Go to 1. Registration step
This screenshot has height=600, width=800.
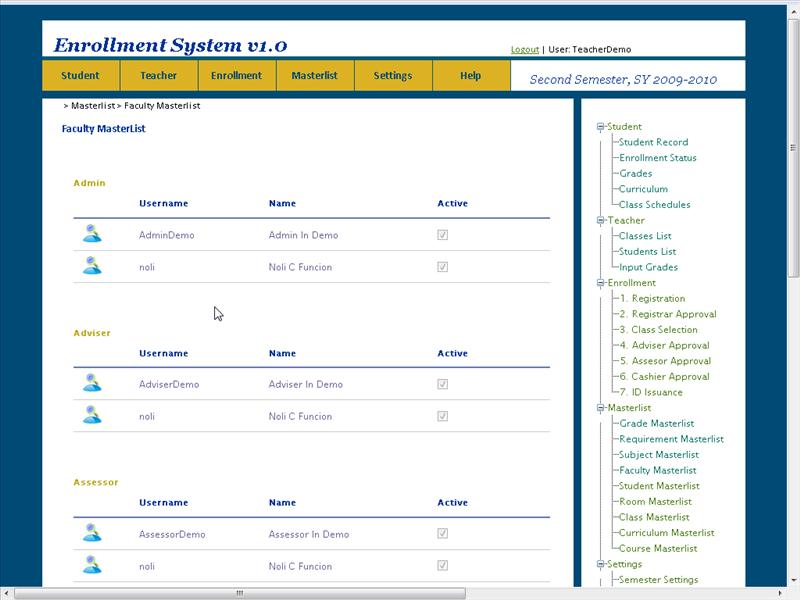click(x=653, y=298)
